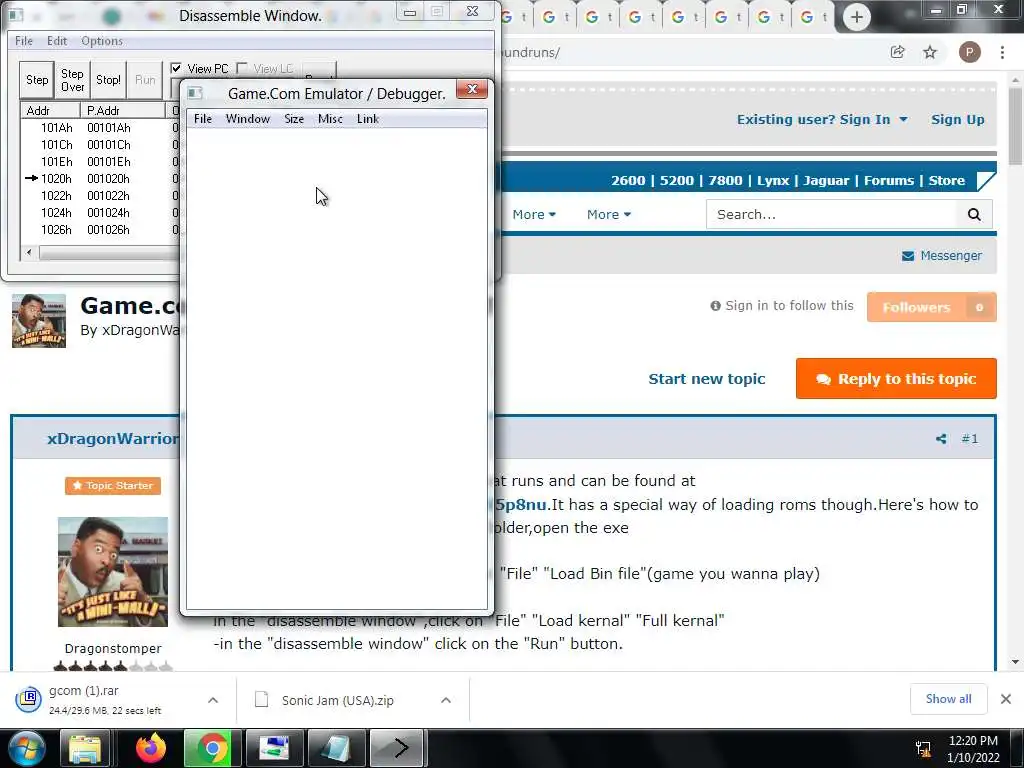1024x768 pixels.
Task: Click the Addr column header
Action: pyautogui.click(x=50, y=110)
